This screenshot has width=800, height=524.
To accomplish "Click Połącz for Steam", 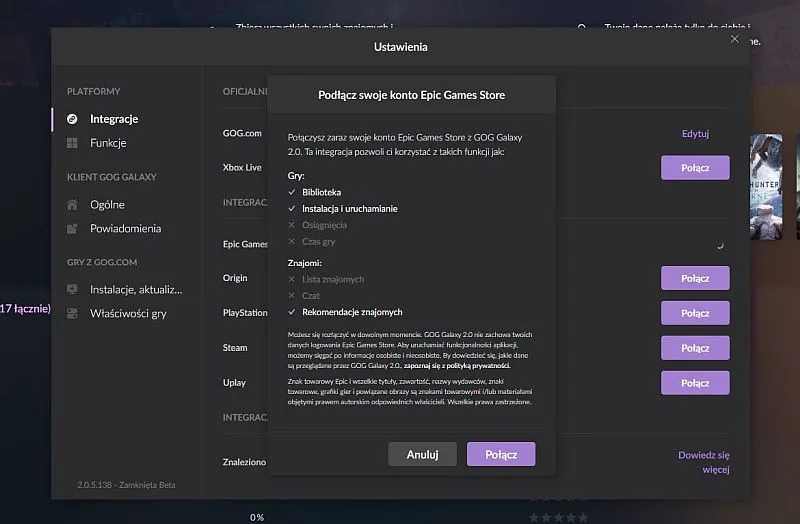I will tap(695, 348).
